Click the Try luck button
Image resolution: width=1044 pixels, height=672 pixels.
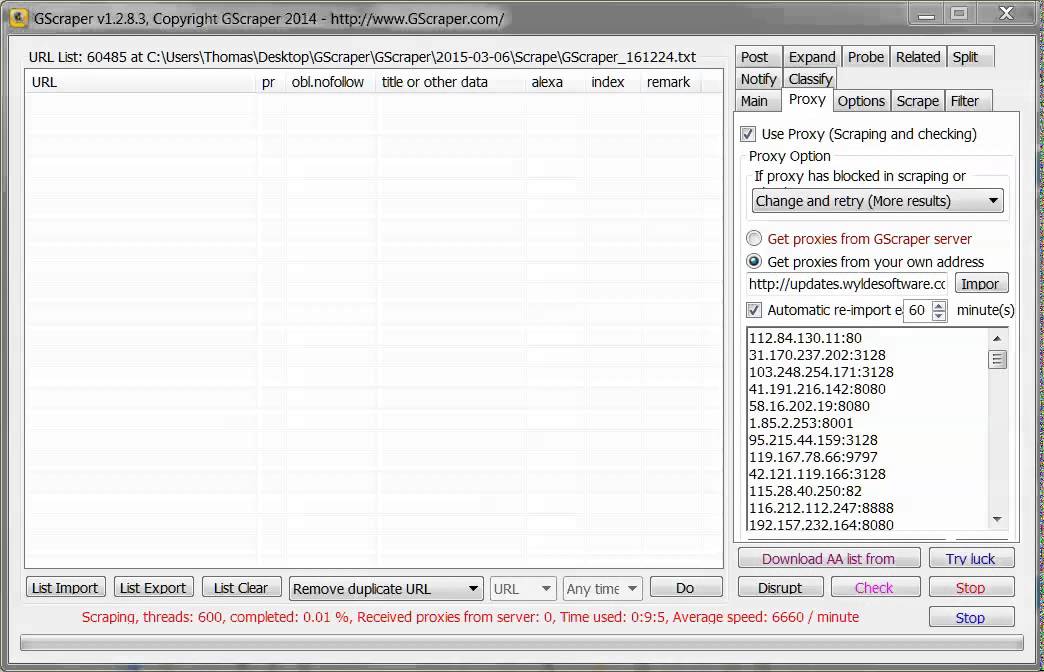[971, 558]
